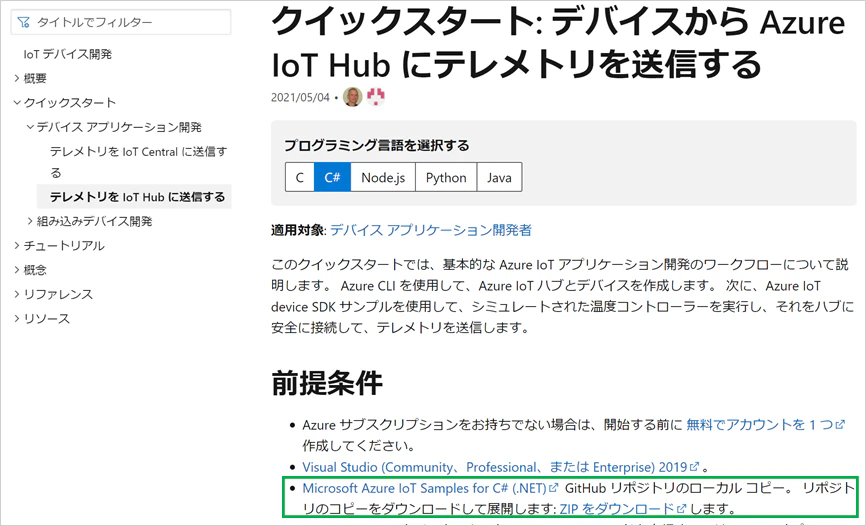866x526 pixels.
Task: Expand 組み込みデバイス開発 chevron
Action: pos(30,221)
